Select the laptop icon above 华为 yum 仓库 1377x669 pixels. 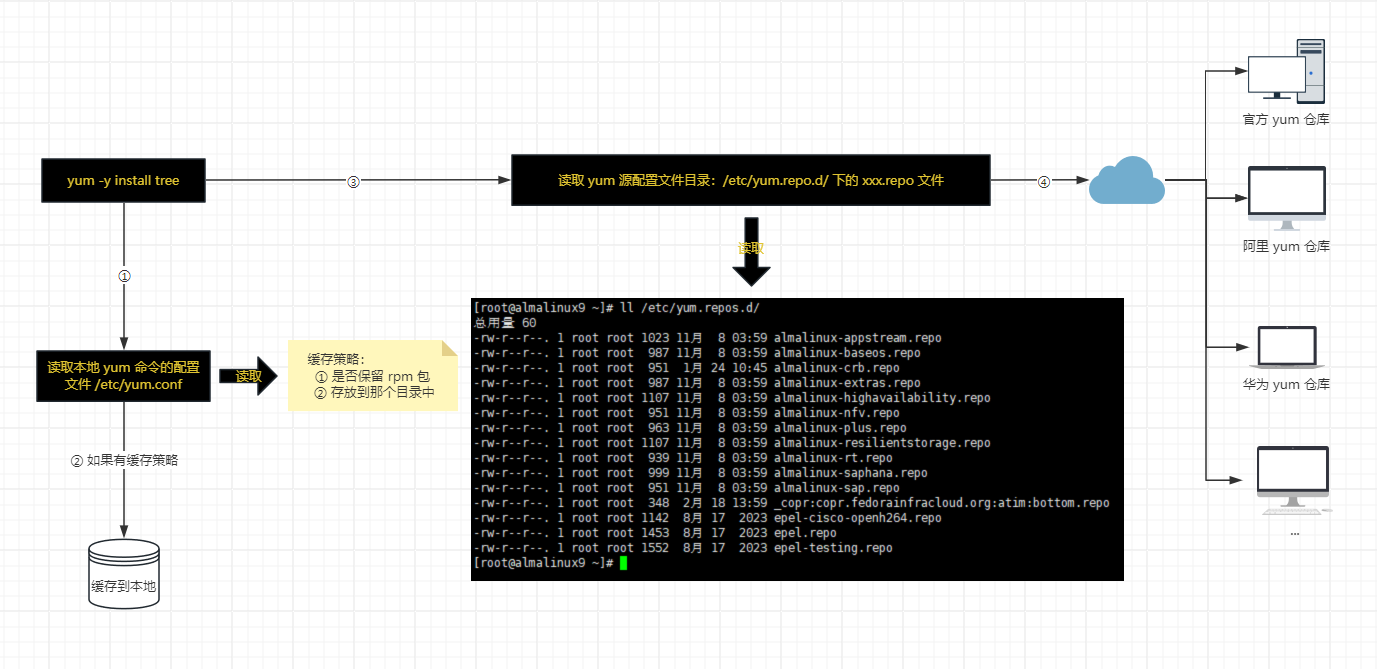[1286, 347]
